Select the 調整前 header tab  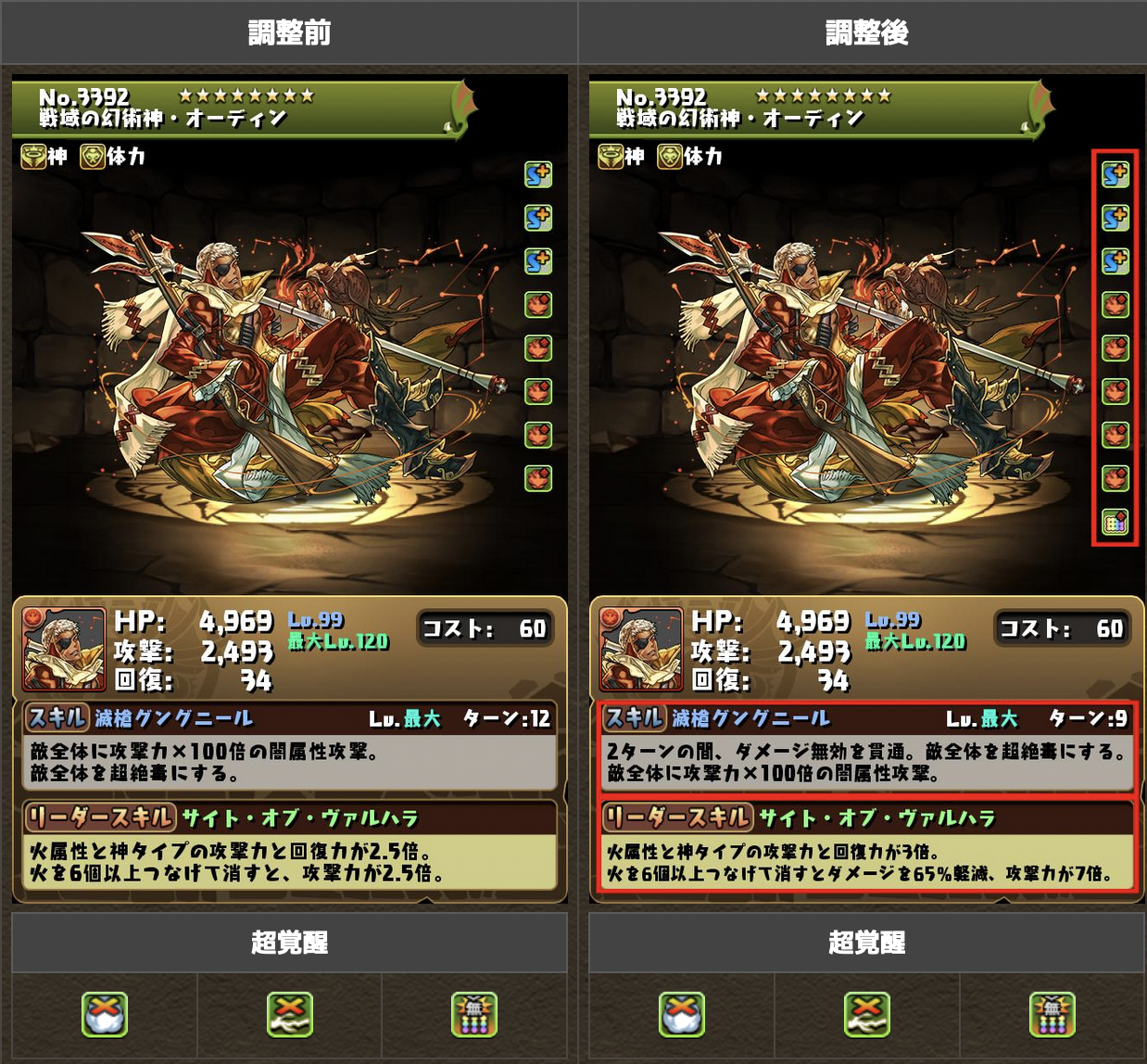coord(289,32)
